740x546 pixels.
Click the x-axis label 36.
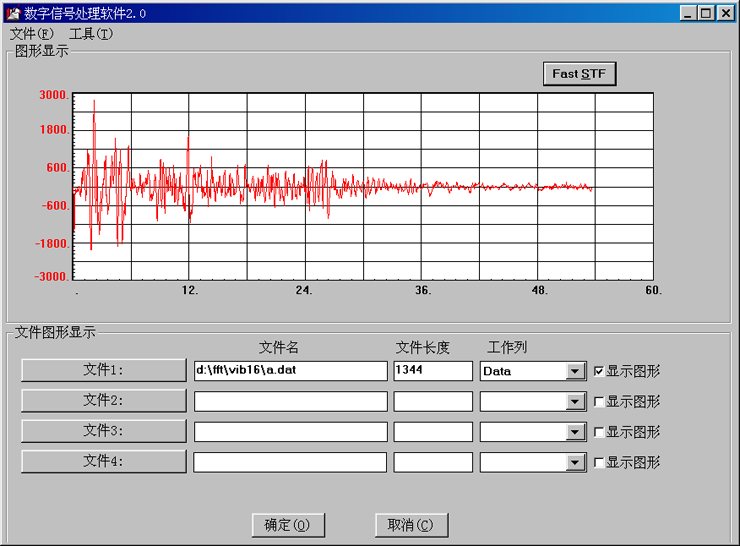tap(423, 290)
